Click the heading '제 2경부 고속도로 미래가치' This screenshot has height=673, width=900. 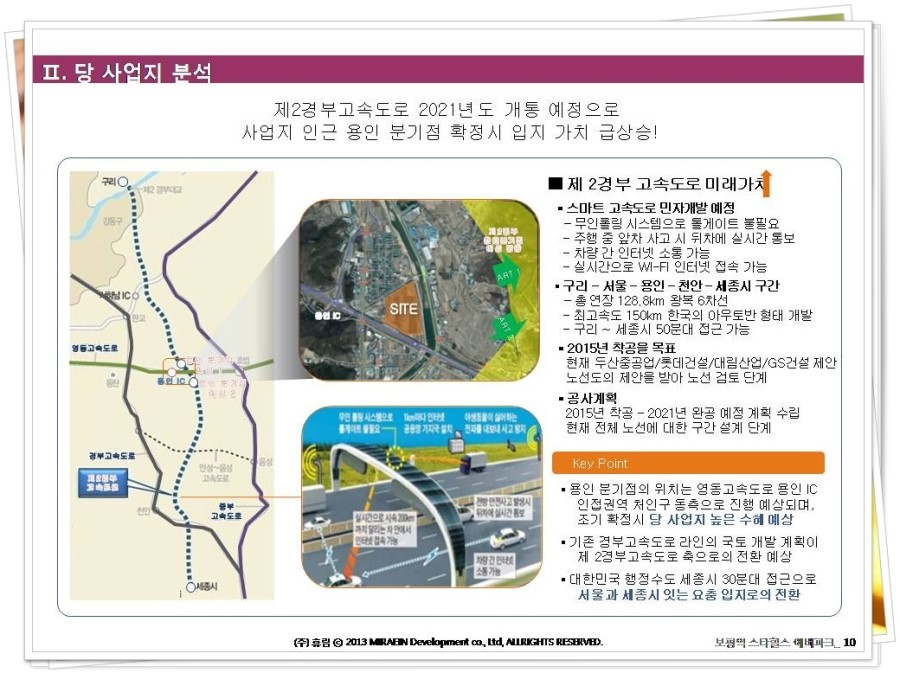(665, 184)
